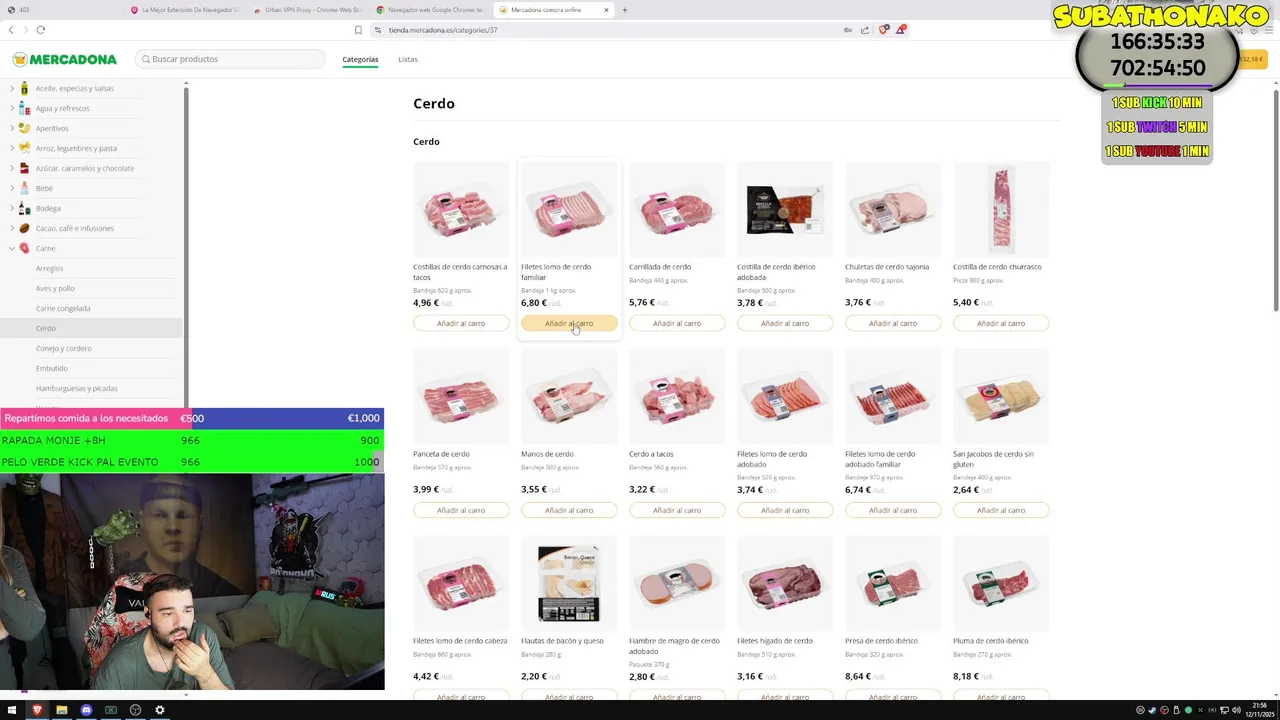Select Embutido subcategory
1280x720 pixels.
click(52, 368)
